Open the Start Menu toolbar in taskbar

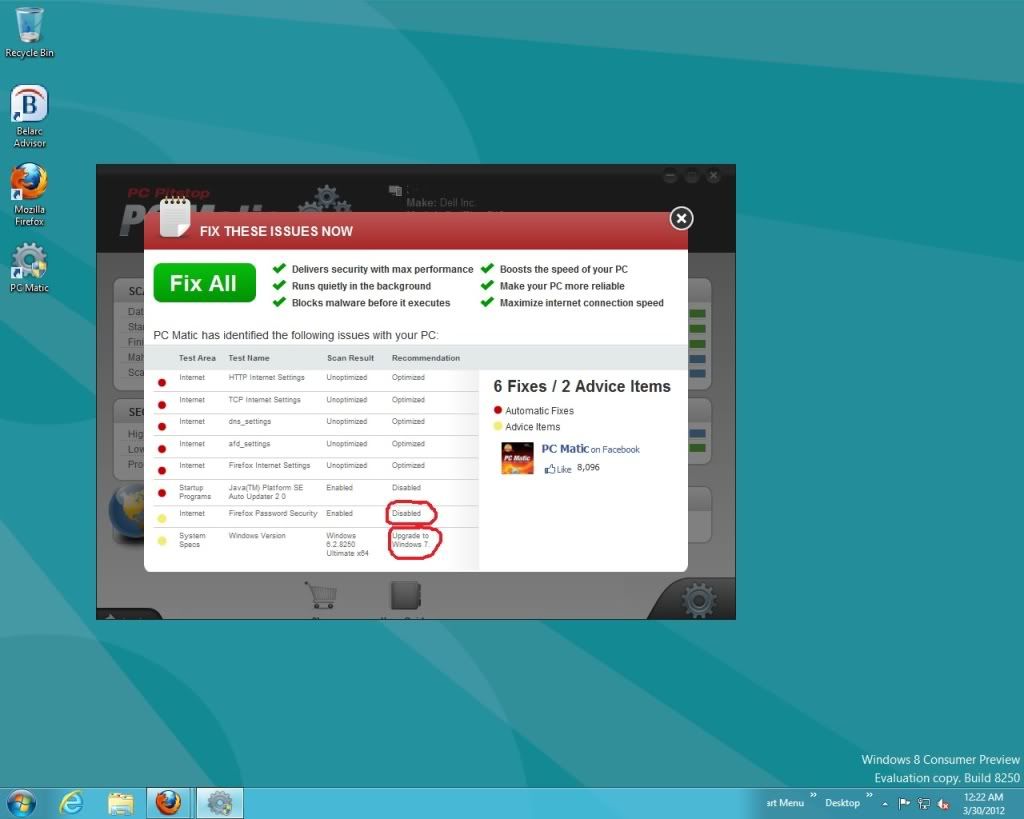tap(785, 803)
